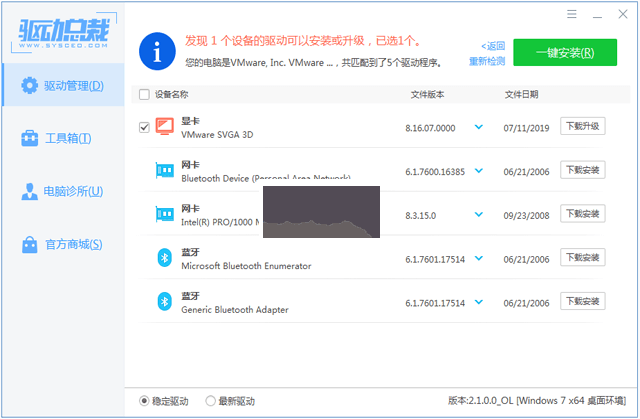
Task: Expand version dropdown for 8.3.15.0
Action: 479,214
